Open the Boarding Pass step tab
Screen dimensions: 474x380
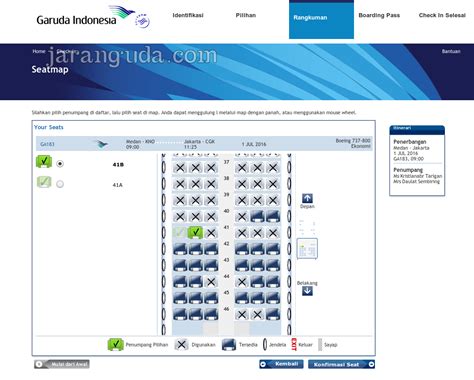pos(379,15)
